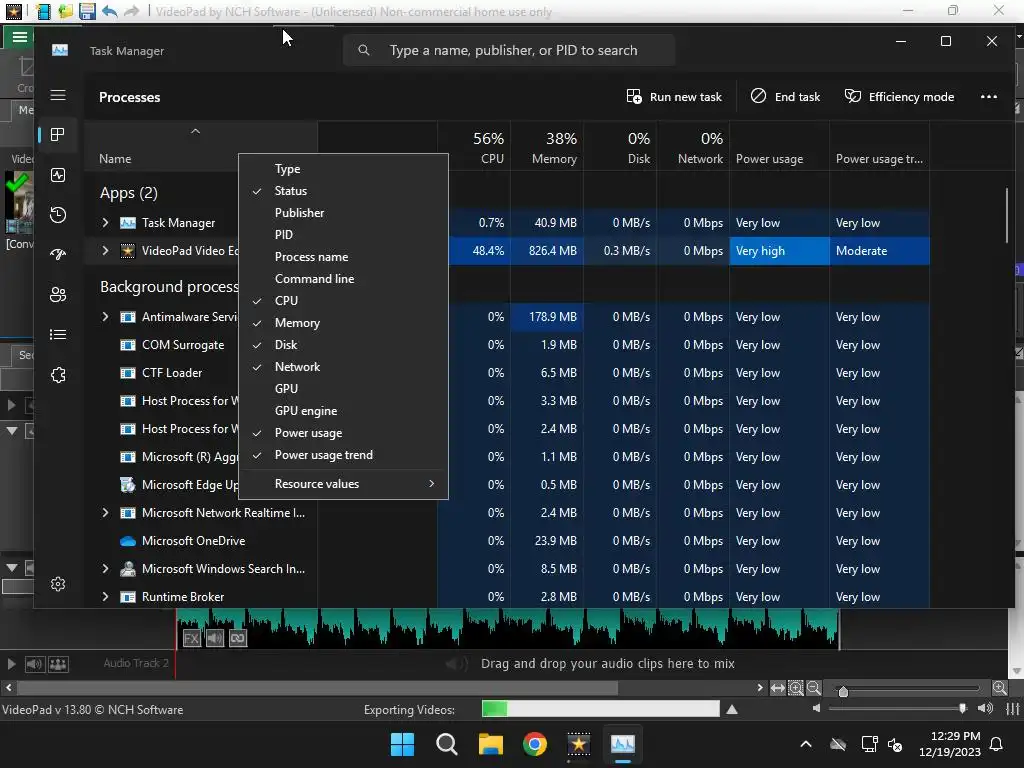This screenshot has height=768, width=1024.
Task: Open File Explorer from taskbar
Action: (490, 744)
